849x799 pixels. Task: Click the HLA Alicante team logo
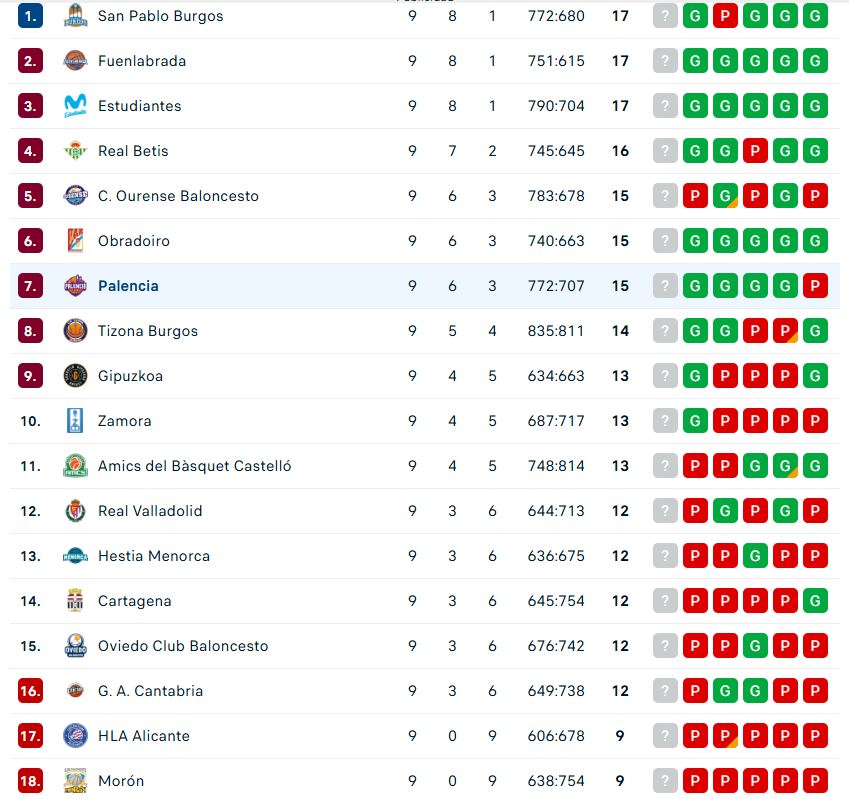pos(75,736)
